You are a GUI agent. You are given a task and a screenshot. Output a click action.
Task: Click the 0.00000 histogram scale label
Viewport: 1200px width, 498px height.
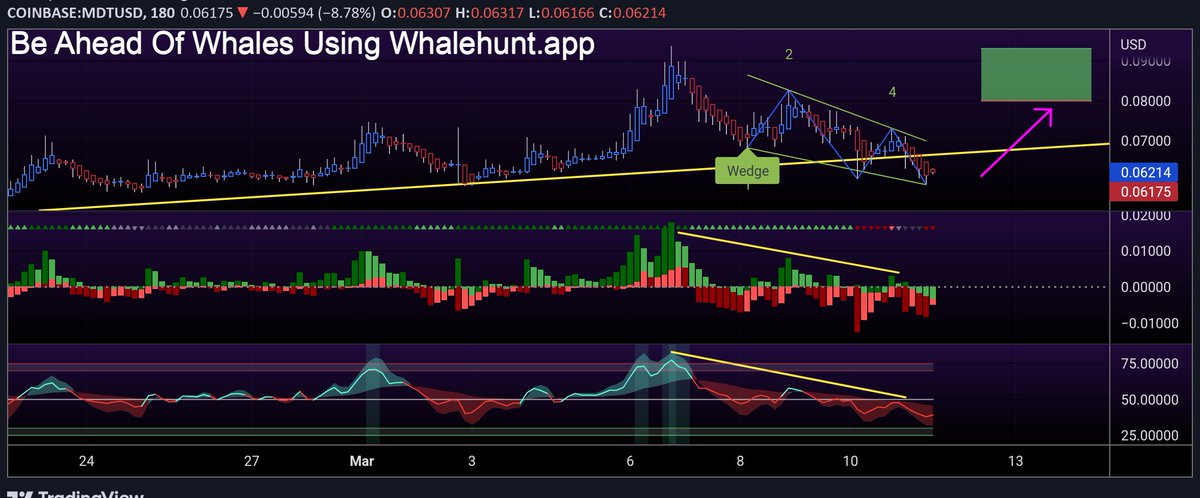coord(1145,287)
